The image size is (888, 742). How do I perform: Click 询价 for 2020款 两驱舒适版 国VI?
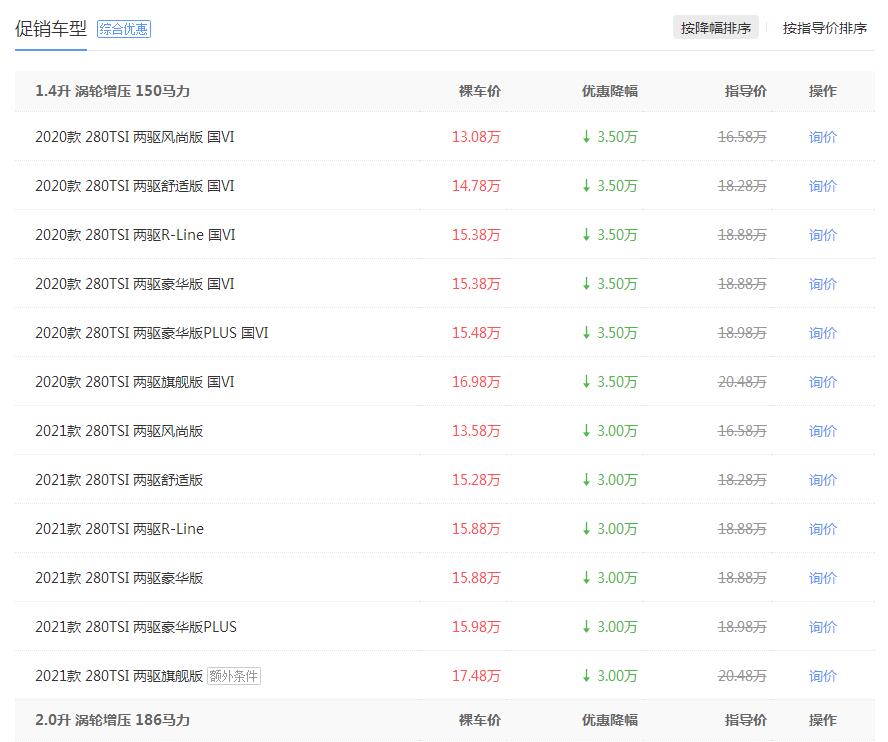822,186
